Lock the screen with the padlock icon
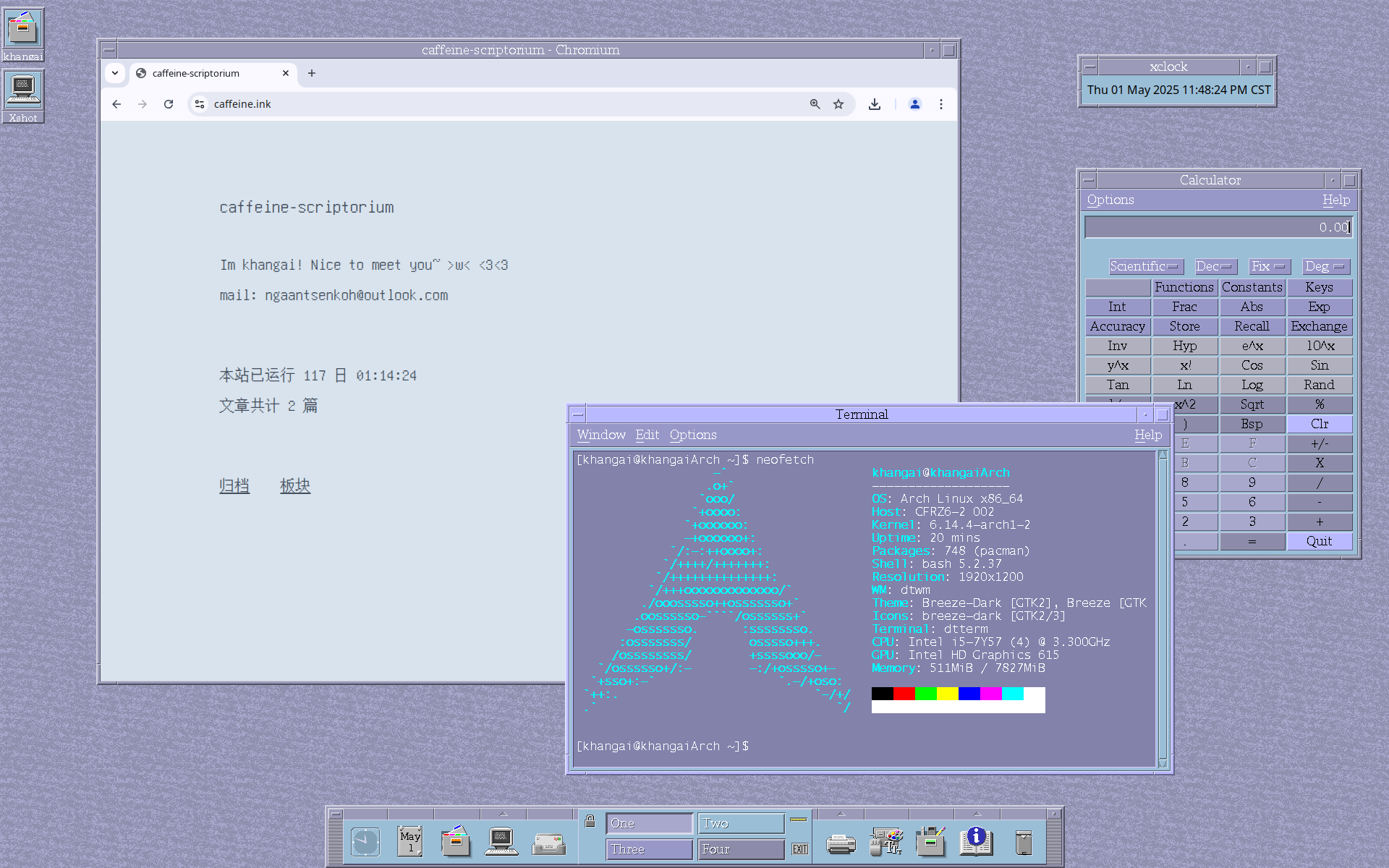 [590, 821]
